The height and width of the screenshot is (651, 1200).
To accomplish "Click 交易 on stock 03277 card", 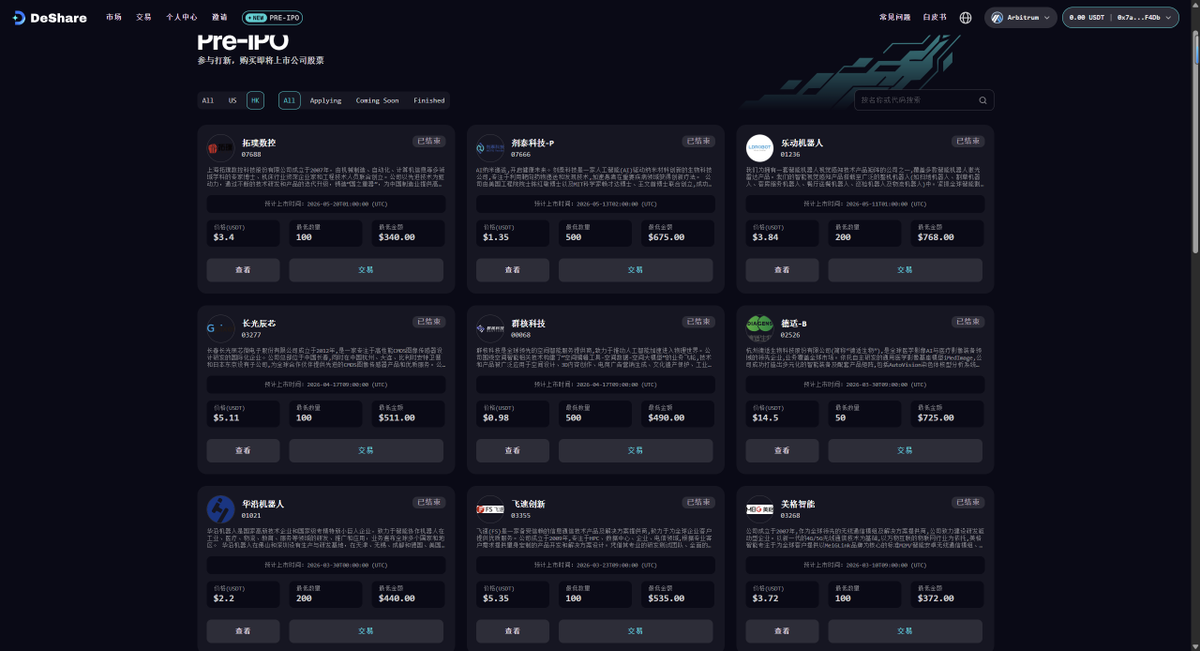I will pyautogui.click(x=366, y=450).
